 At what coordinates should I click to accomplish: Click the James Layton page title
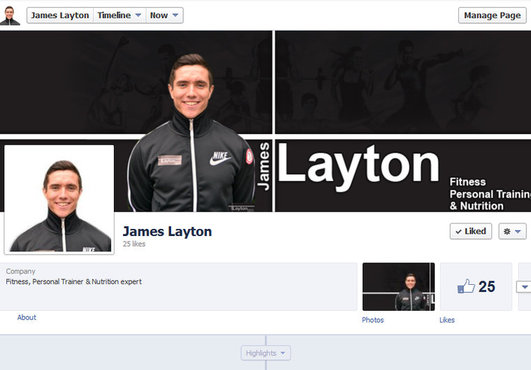click(x=167, y=232)
